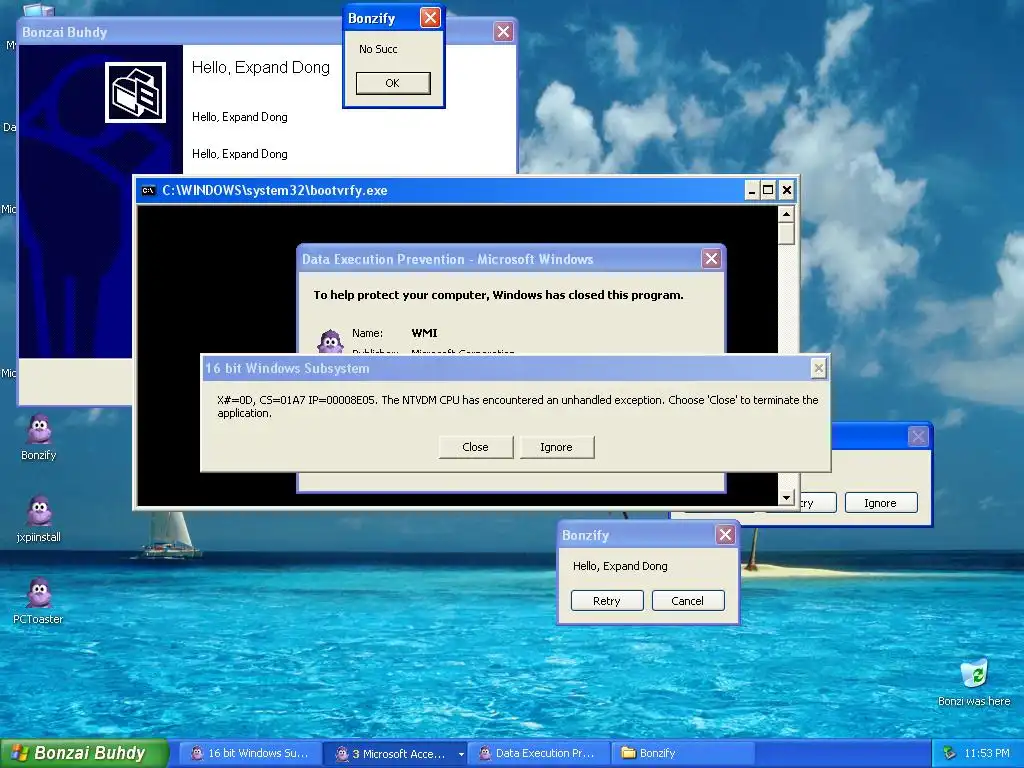Open the PCToaster desktop icon
The height and width of the screenshot is (768, 1024).
(39, 600)
